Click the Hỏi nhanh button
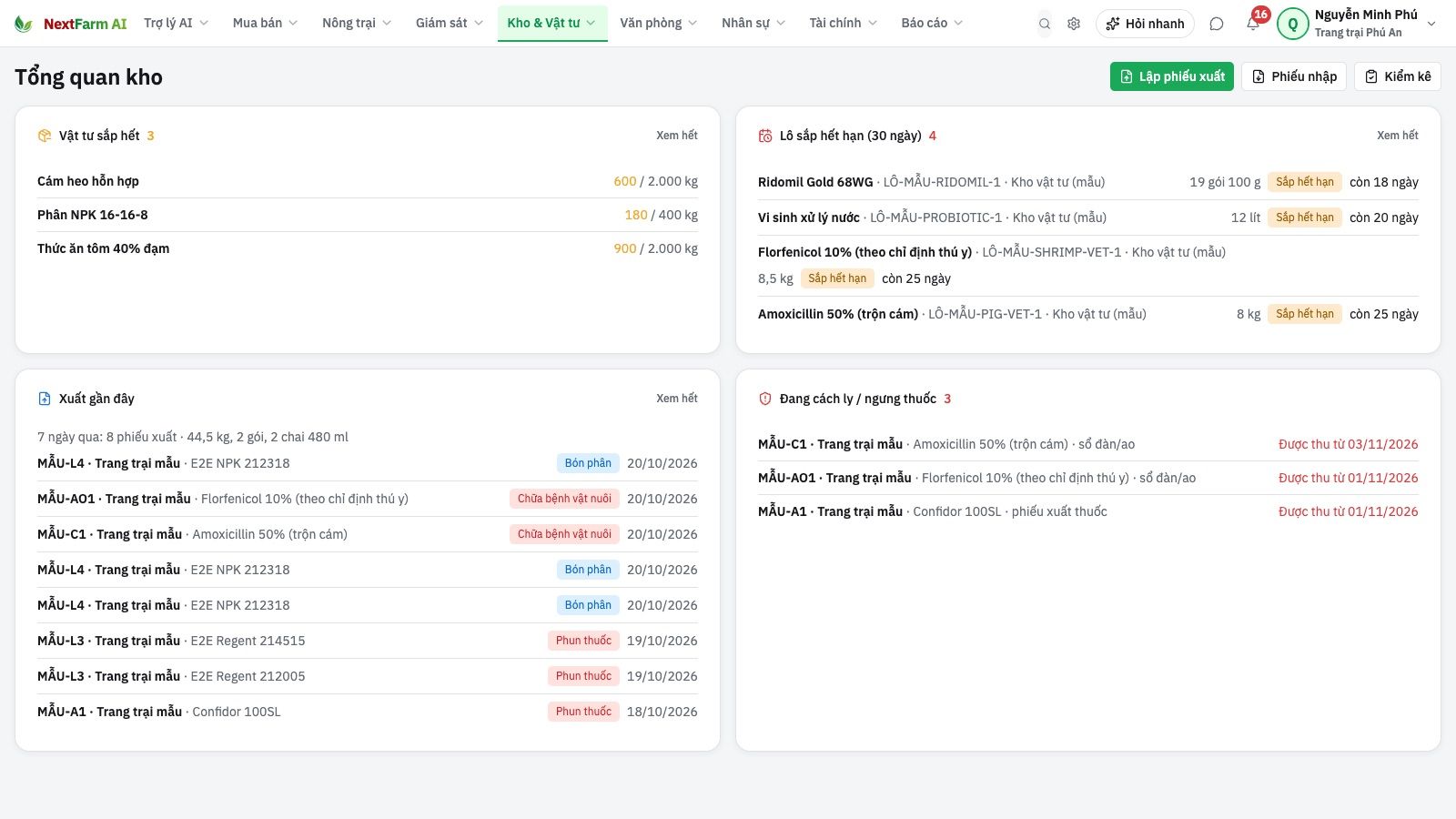Viewport: 1456px width, 819px height. pos(1146,24)
